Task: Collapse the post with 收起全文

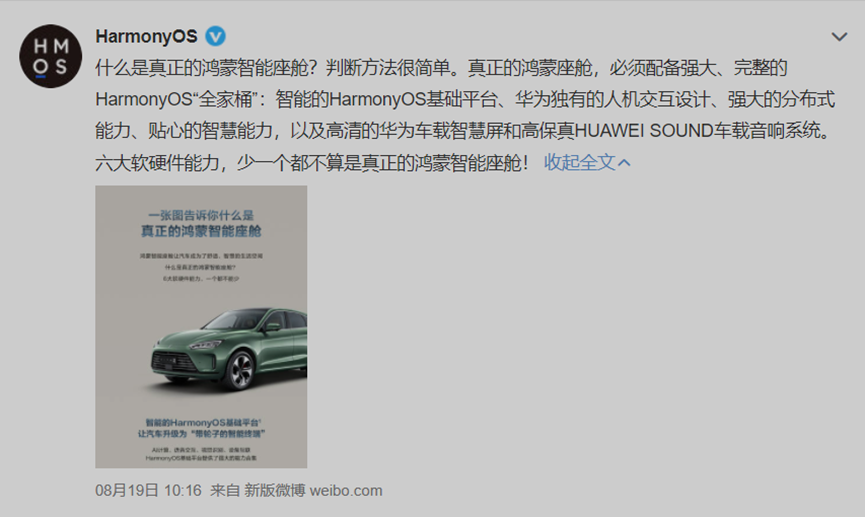Action: (x=579, y=162)
